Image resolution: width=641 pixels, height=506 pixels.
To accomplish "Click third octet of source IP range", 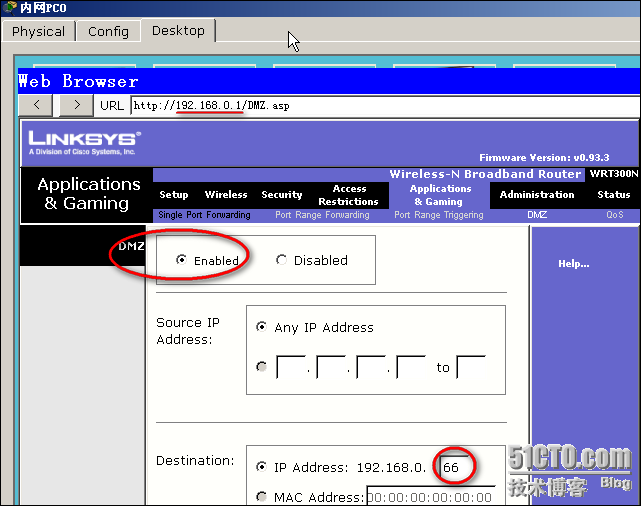I will coord(371,367).
